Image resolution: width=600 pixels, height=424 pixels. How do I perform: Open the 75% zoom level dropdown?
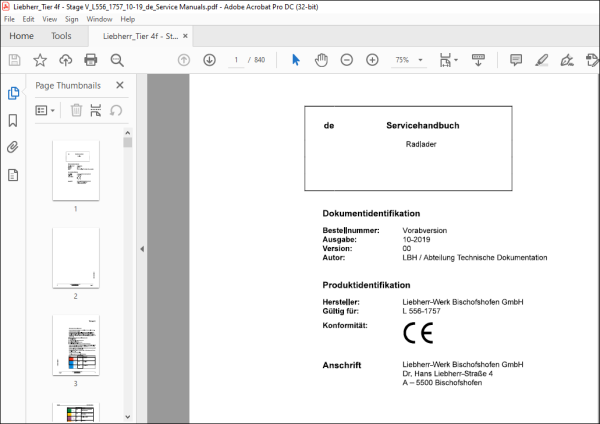click(420, 60)
